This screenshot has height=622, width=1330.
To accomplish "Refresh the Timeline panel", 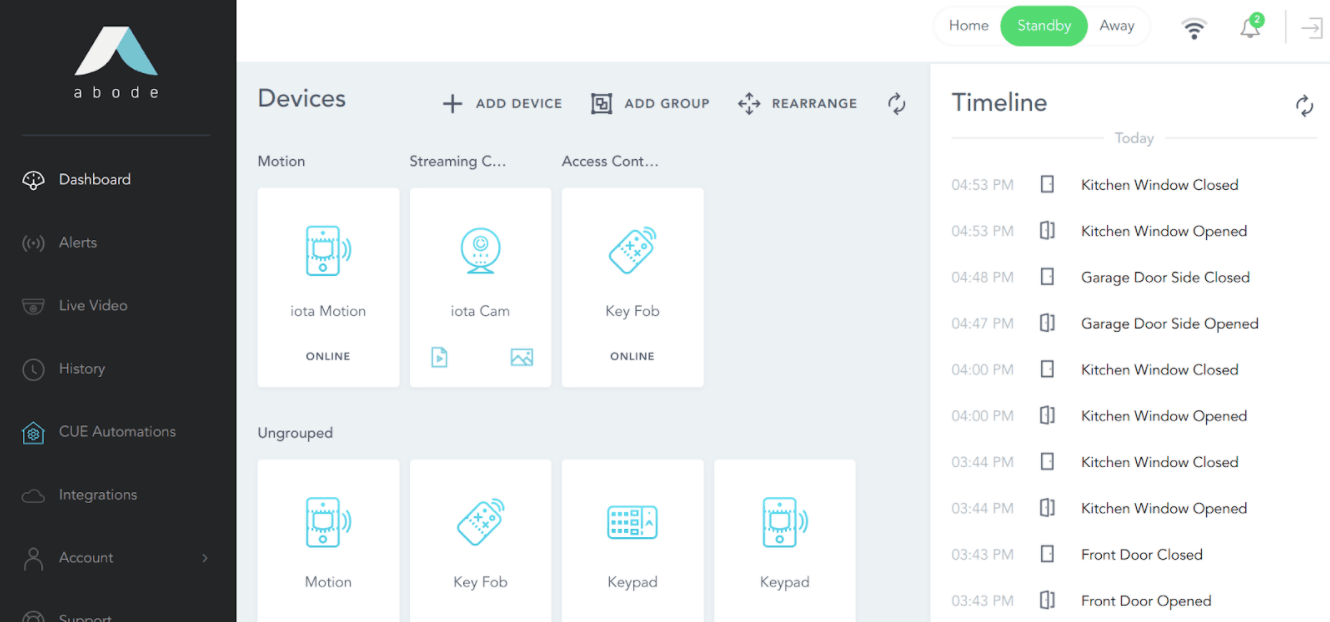I will click(x=1304, y=106).
